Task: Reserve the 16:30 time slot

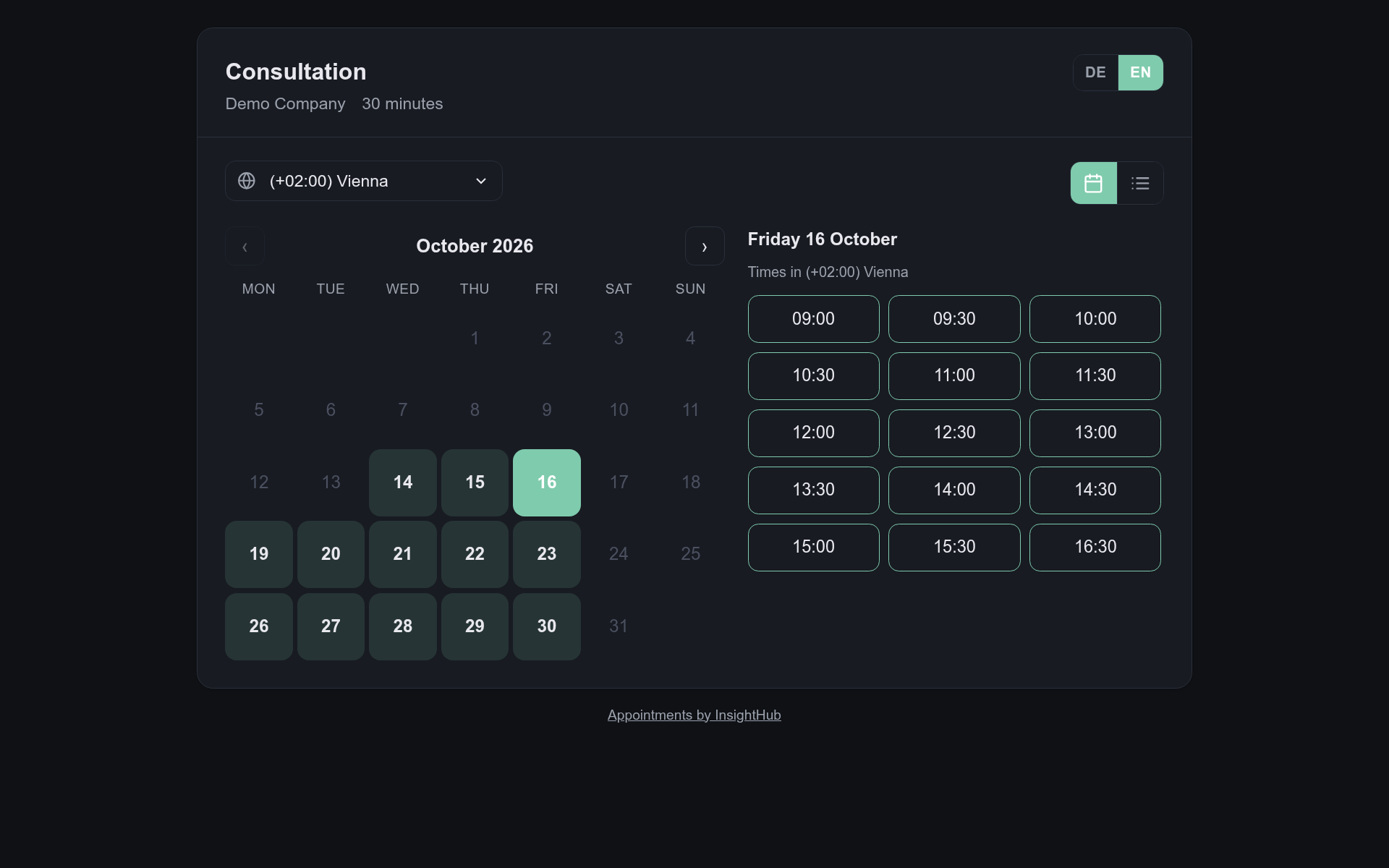Action: tap(1095, 548)
